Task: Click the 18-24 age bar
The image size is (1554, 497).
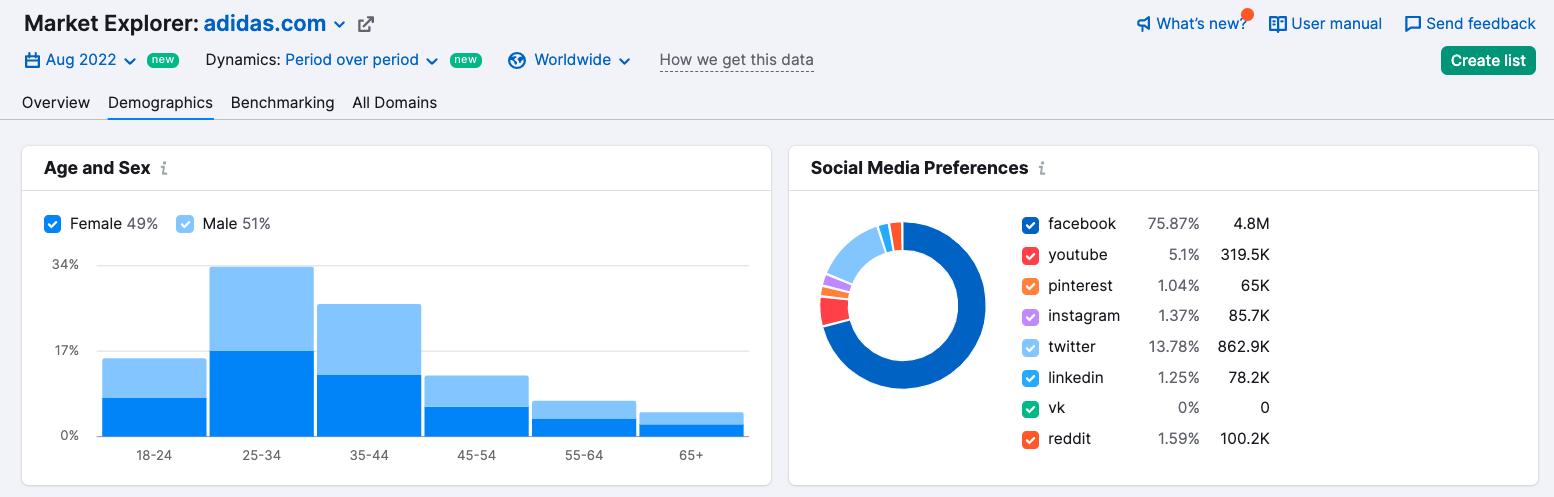Action: 154,398
